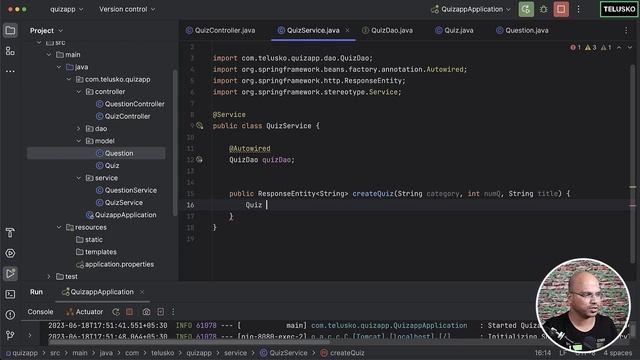Switch to Quiz.java tab
640x360 pixels.
[454, 31]
